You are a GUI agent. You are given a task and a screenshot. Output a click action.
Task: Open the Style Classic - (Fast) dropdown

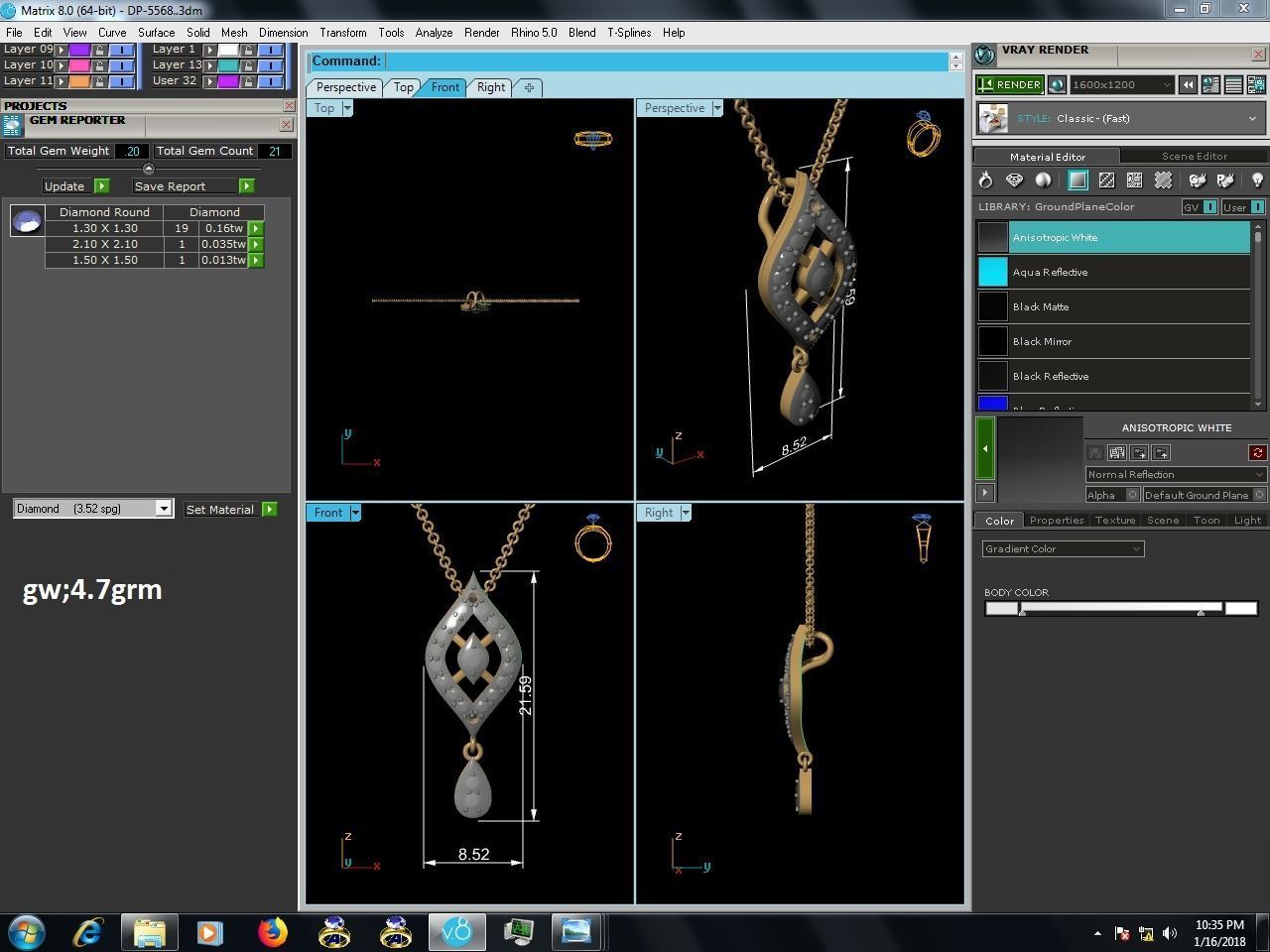coord(1121,118)
